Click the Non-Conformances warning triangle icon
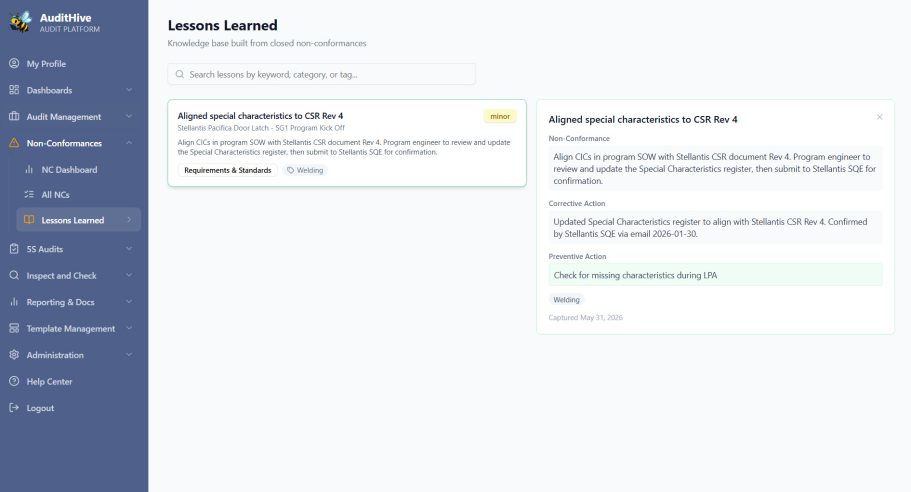The height and width of the screenshot is (492, 911). coord(14,143)
